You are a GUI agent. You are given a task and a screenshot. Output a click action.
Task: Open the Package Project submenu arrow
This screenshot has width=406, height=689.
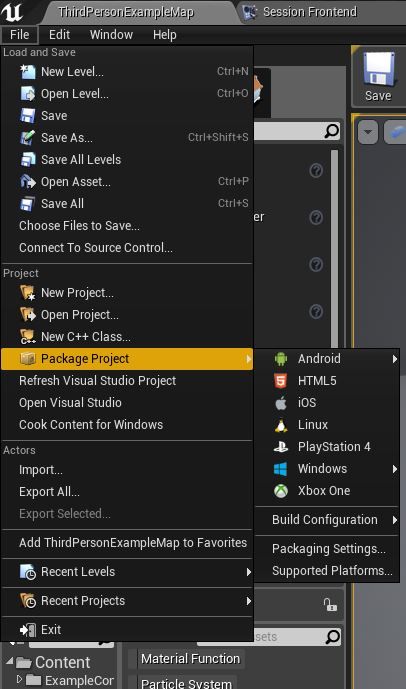tap(249, 359)
